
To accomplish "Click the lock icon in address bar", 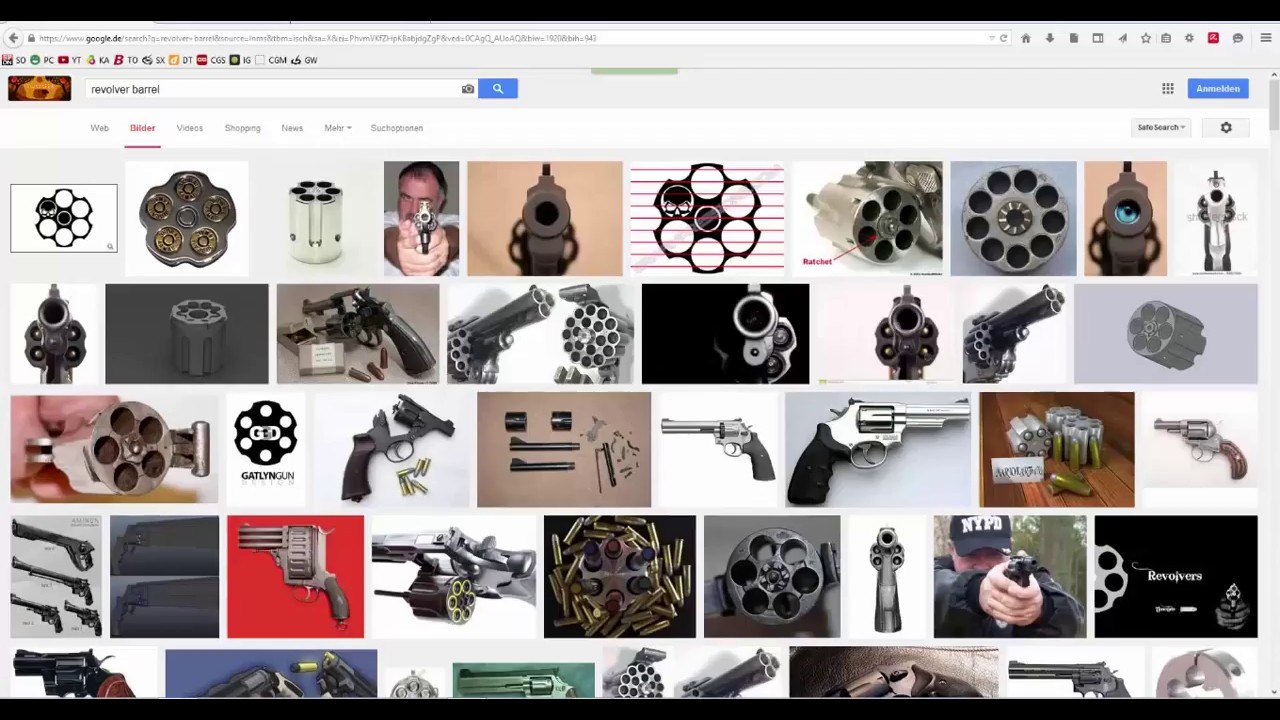I will pos(31,38).
